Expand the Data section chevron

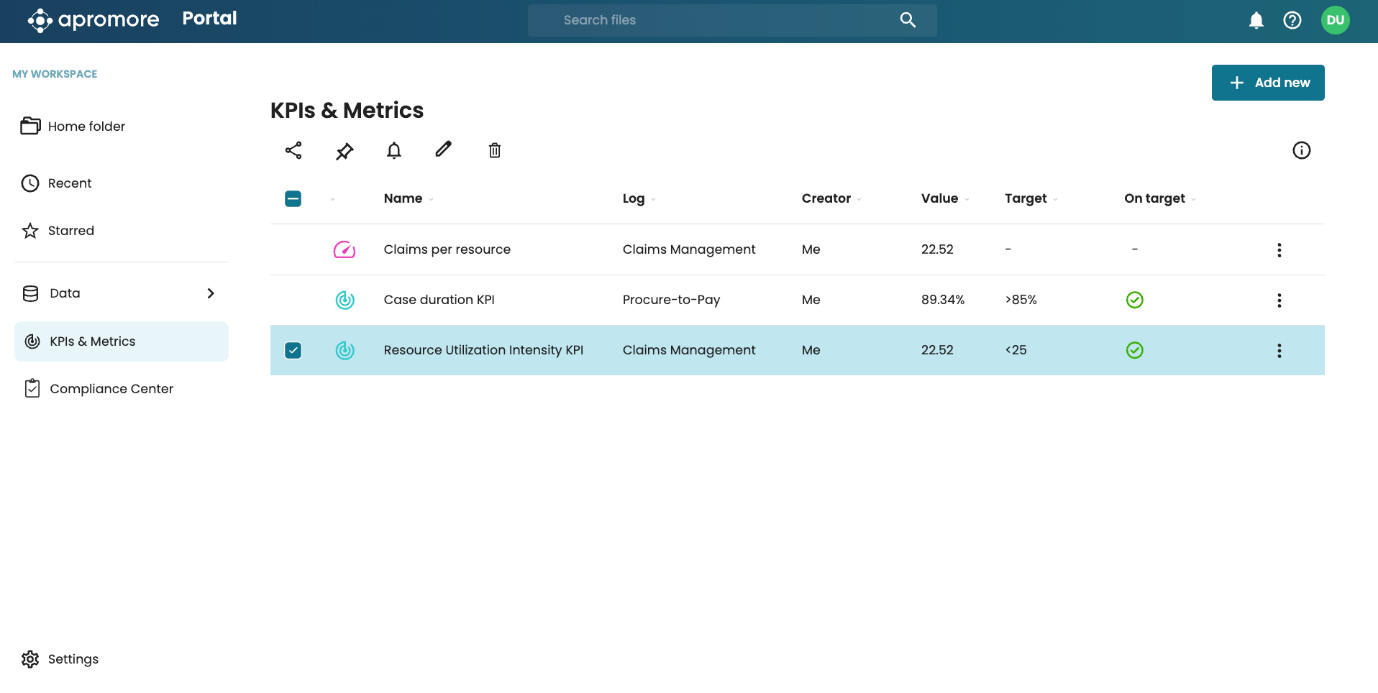(211, 293)
